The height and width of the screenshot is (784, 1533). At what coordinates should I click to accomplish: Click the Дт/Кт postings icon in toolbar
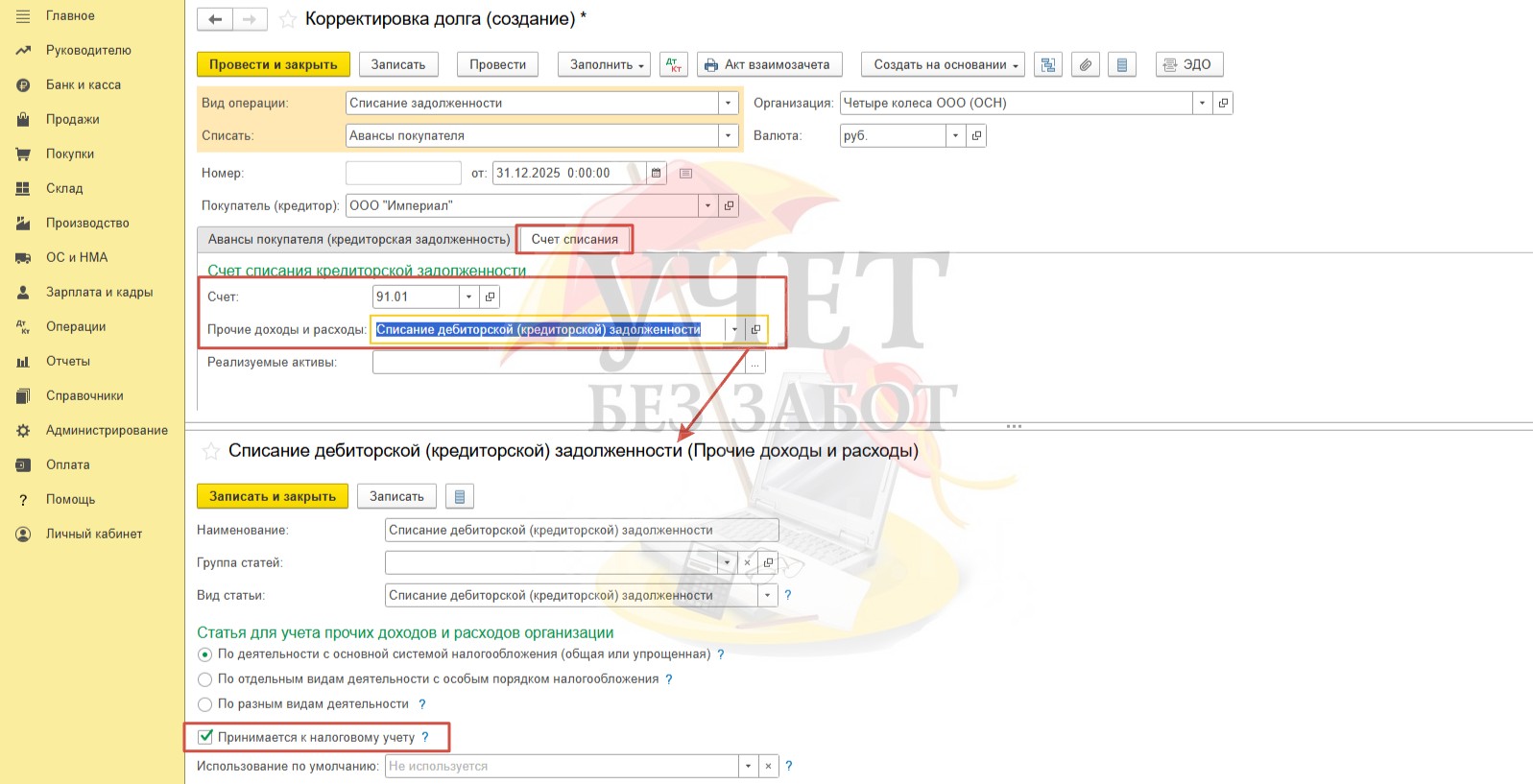pos(674,64)
